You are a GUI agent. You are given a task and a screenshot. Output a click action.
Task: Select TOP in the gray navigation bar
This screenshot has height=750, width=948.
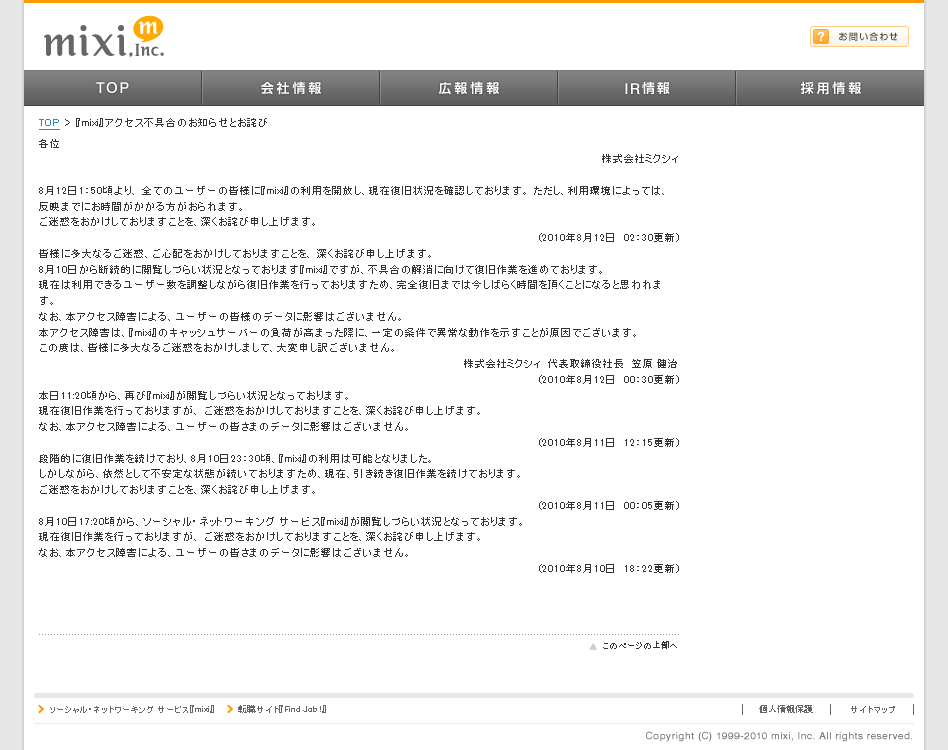coord(112,88)
